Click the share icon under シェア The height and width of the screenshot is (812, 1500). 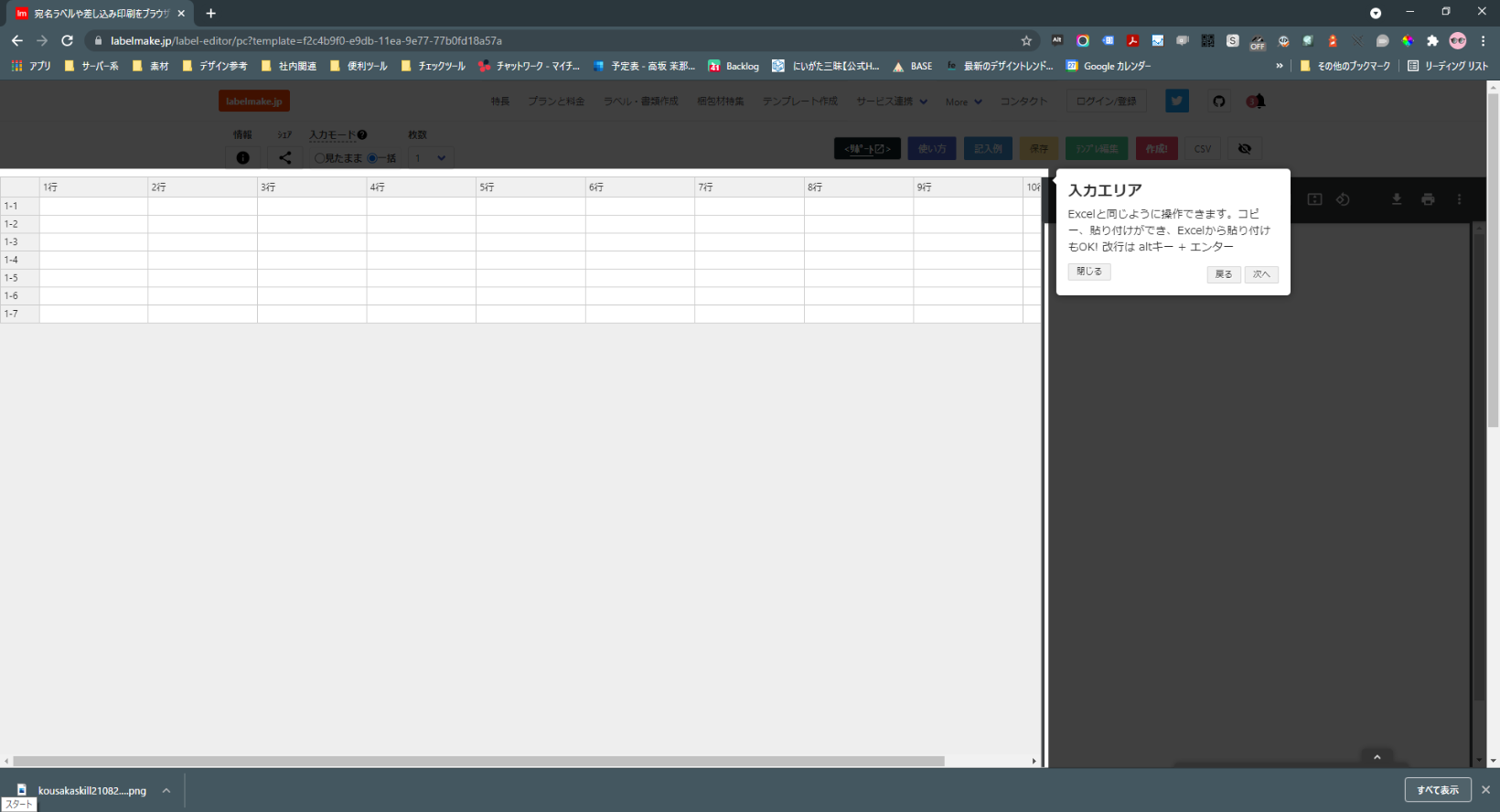click(285, 158)
